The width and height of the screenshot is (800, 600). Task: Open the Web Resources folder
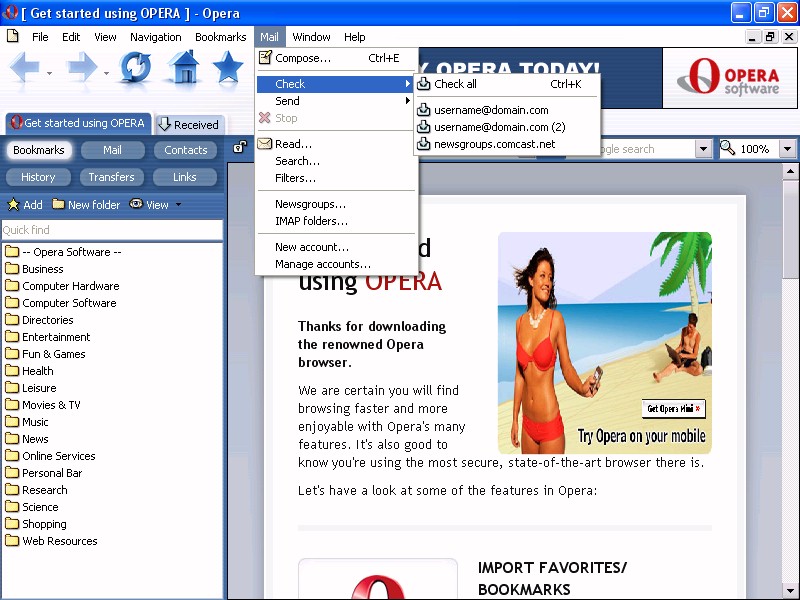click(51, 541)
